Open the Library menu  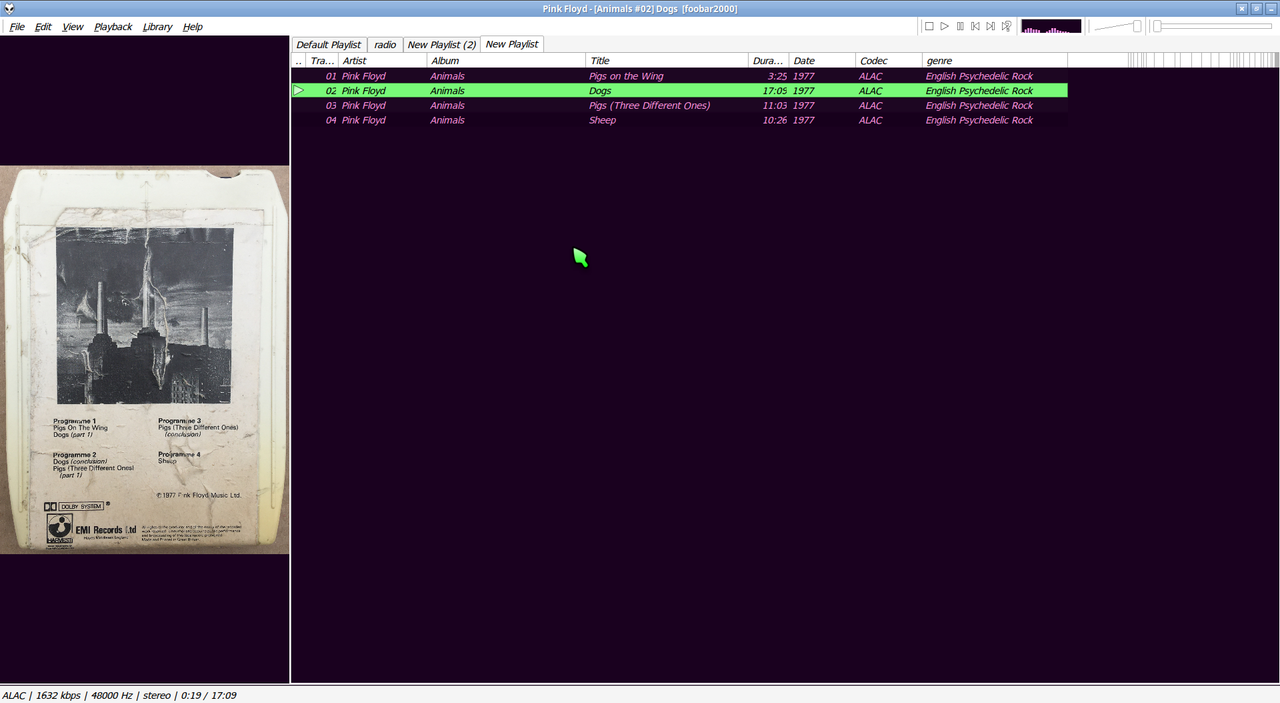pyautogui.click(x=157, y=27)
